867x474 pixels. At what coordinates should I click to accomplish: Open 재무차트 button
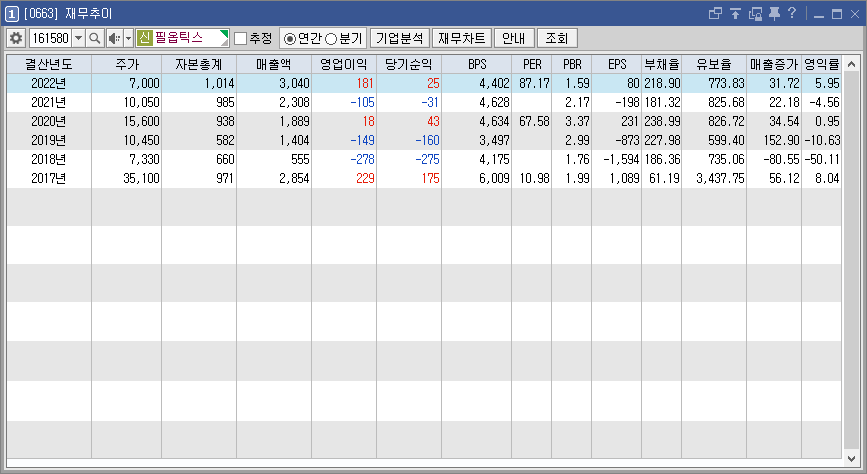(462, 38)
